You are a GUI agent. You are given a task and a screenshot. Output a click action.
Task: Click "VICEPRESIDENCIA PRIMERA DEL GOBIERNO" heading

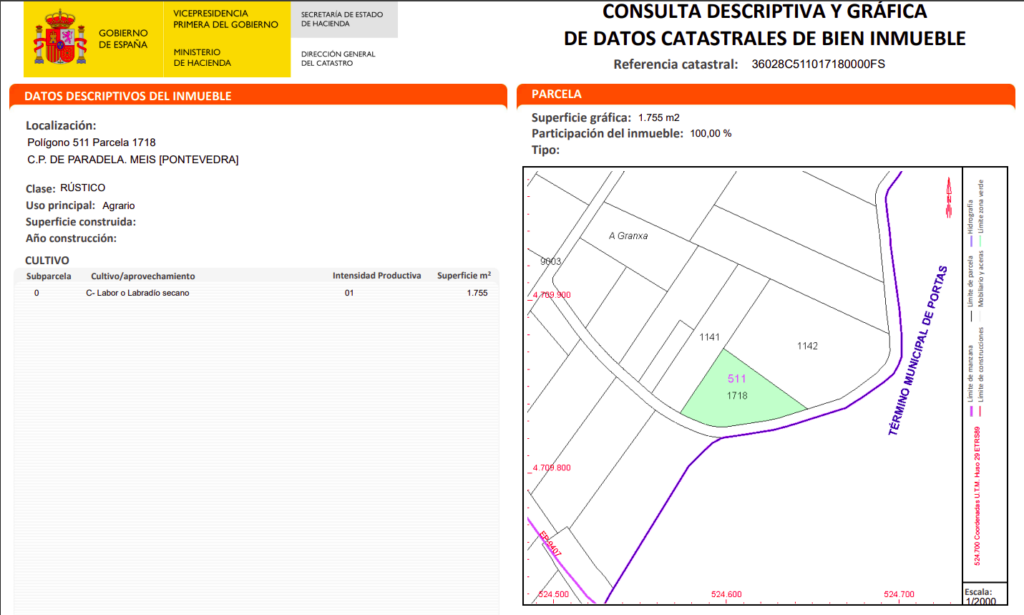coord(225,19)
